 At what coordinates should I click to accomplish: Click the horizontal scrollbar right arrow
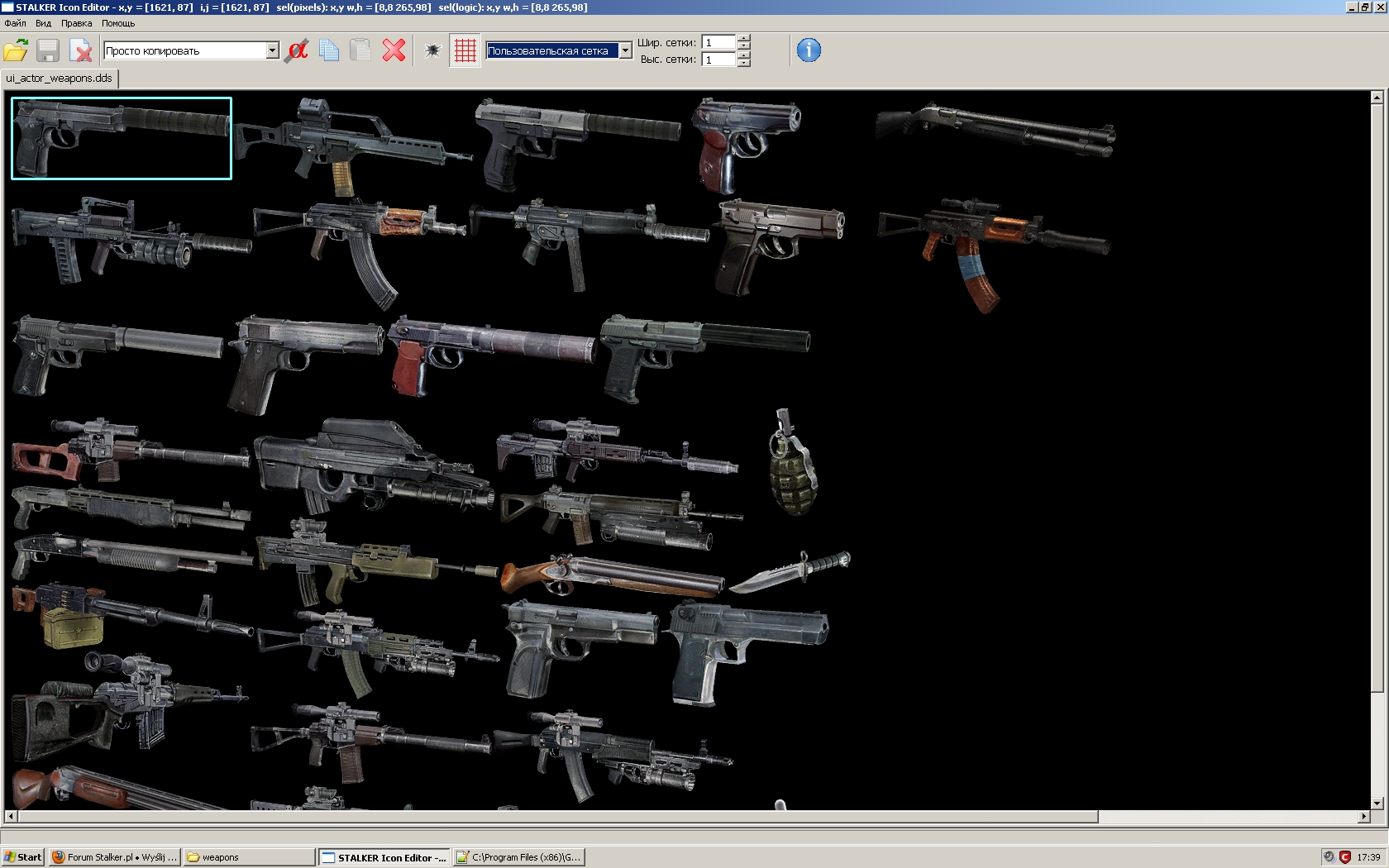[x=1363, y=817]
